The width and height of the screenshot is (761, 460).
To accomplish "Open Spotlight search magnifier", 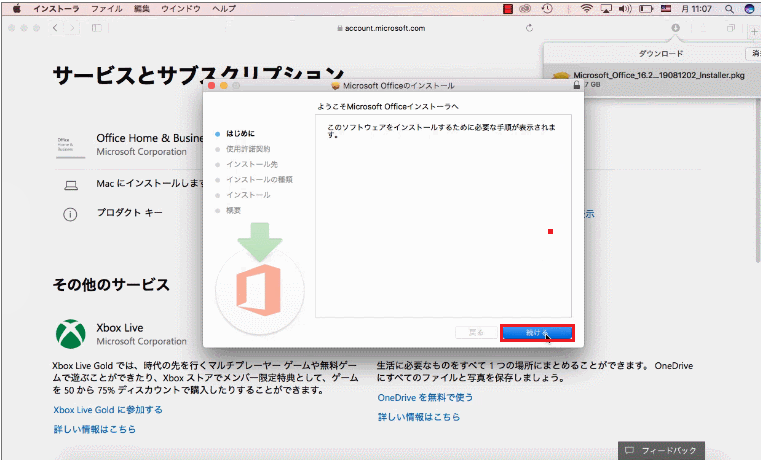I will [x=729, y=9].
